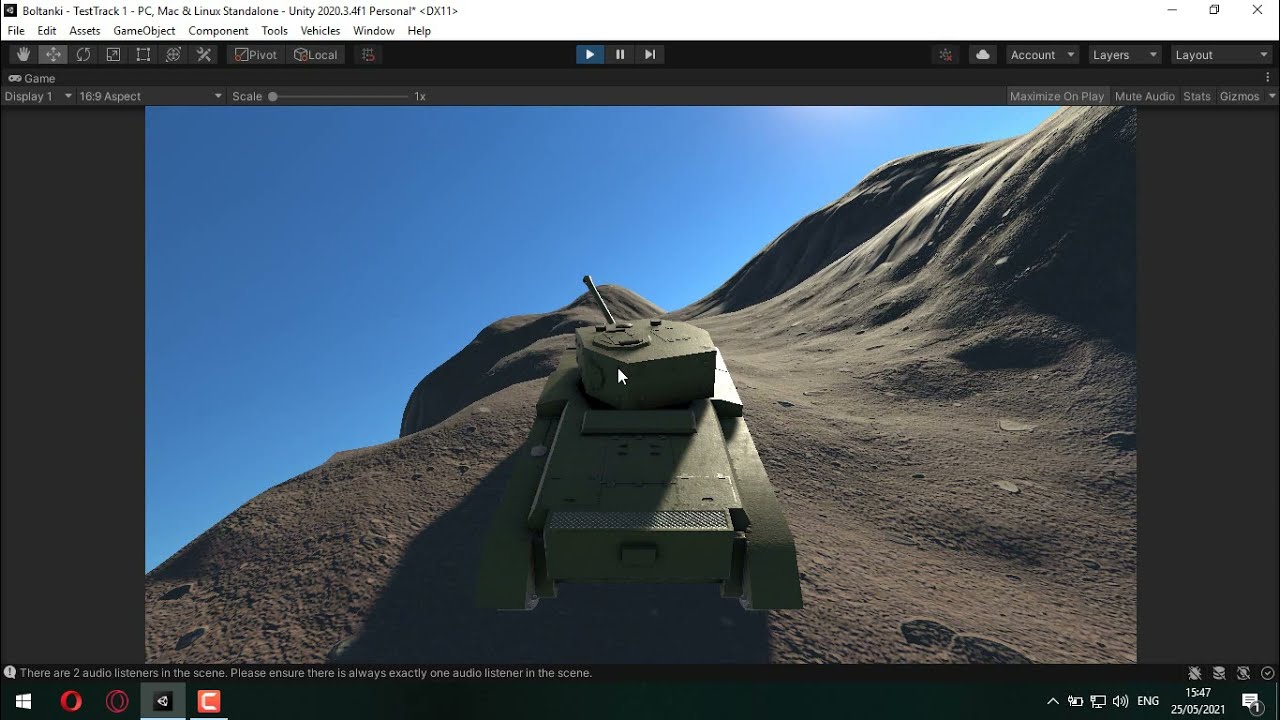
Task: Select the Scale tool
Action: tap(114, 55)
